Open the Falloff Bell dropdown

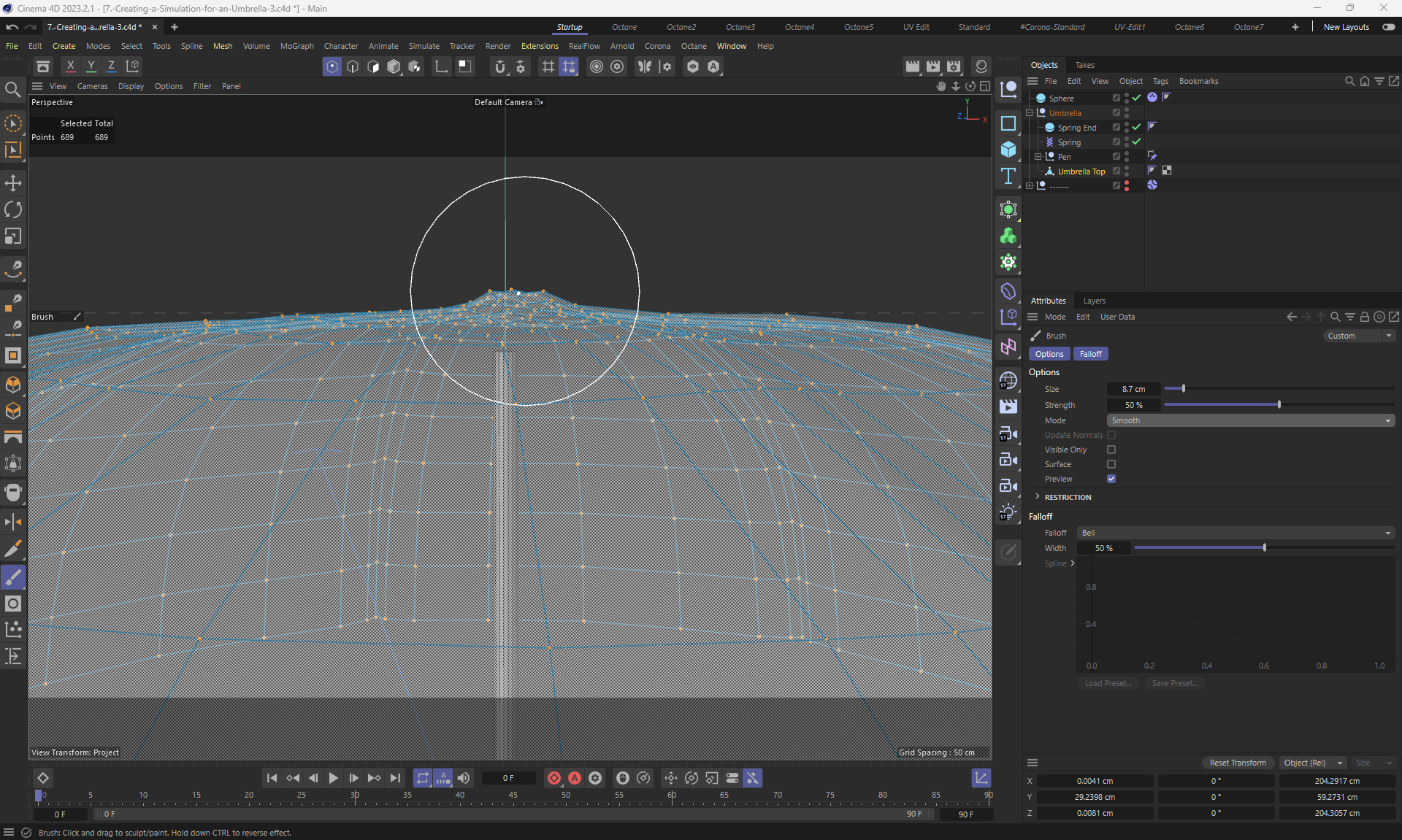pyautogui.click(x=1236, y=533)
